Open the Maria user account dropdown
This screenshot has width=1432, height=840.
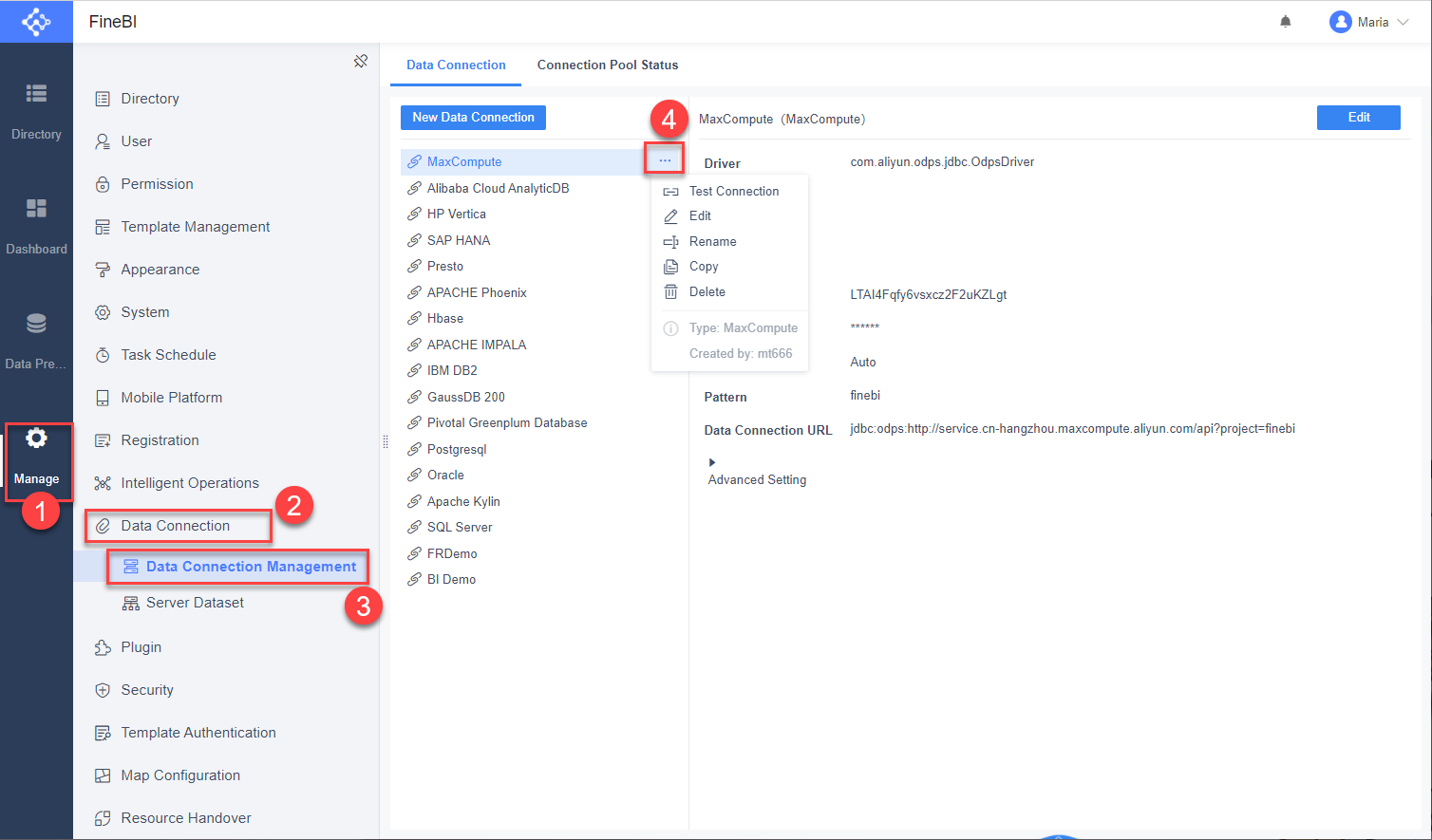pyautogui.click(x=1369, y=22)
